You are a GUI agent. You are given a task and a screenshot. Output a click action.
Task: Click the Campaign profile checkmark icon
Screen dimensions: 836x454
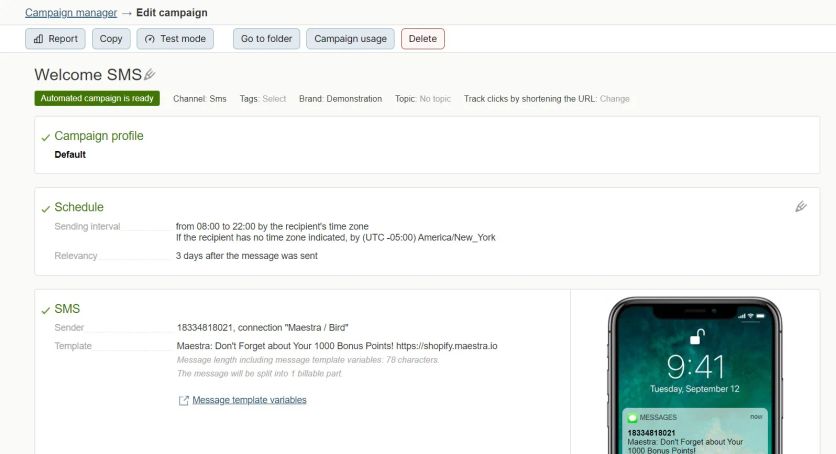[x=46, y=137]
